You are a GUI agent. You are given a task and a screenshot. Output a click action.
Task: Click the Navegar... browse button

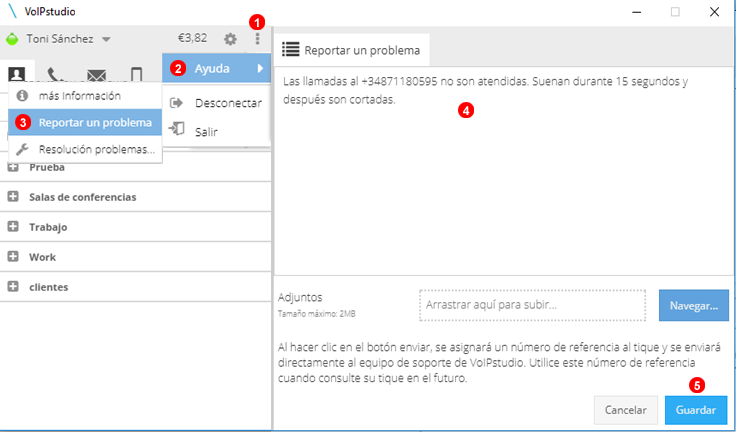694,306
